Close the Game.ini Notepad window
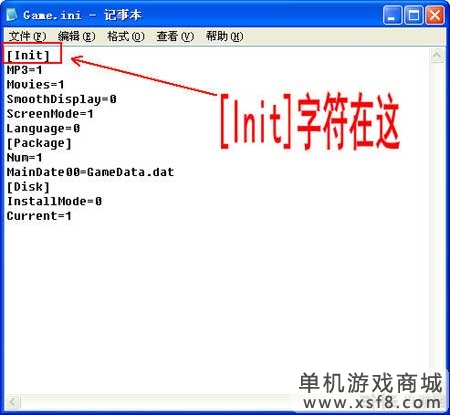The height and width of the screenshot is (415, 450). pos(435,15)
